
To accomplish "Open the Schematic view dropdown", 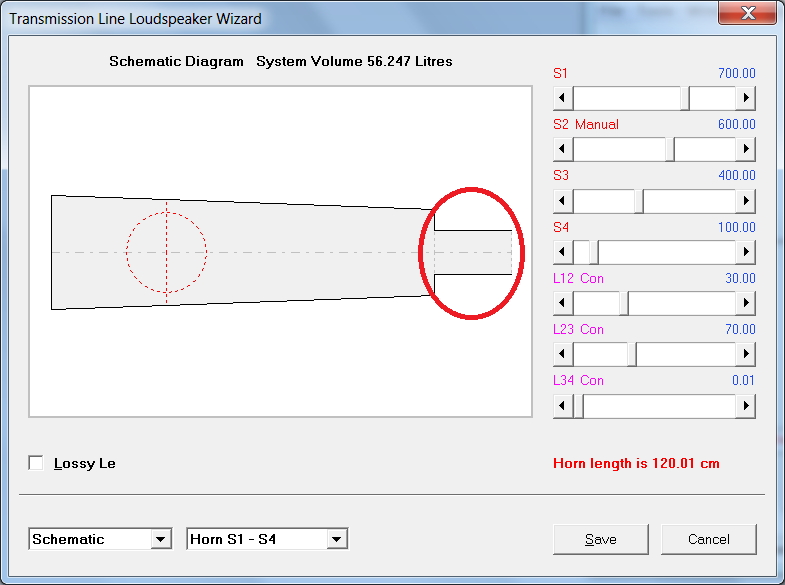I will point(161,539).
